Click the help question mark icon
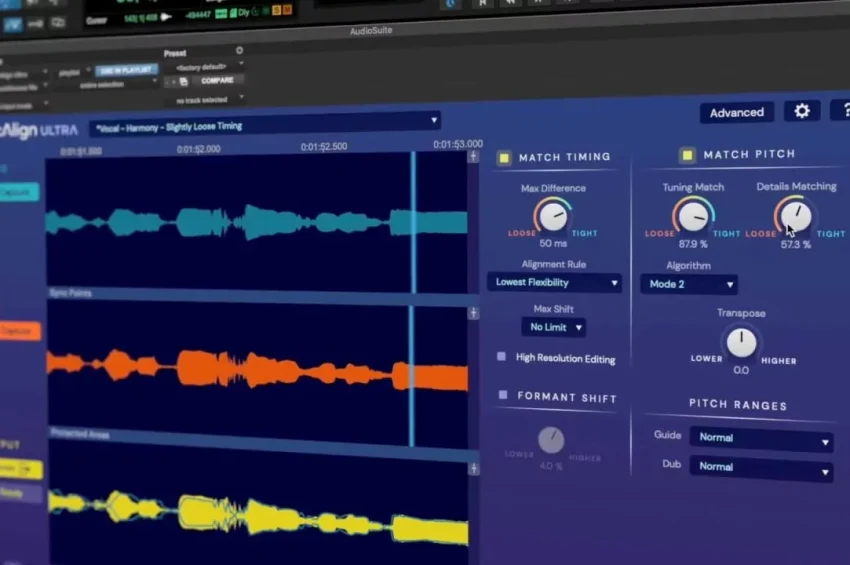This screenshot has width=850, height=565. click(842, 111)
